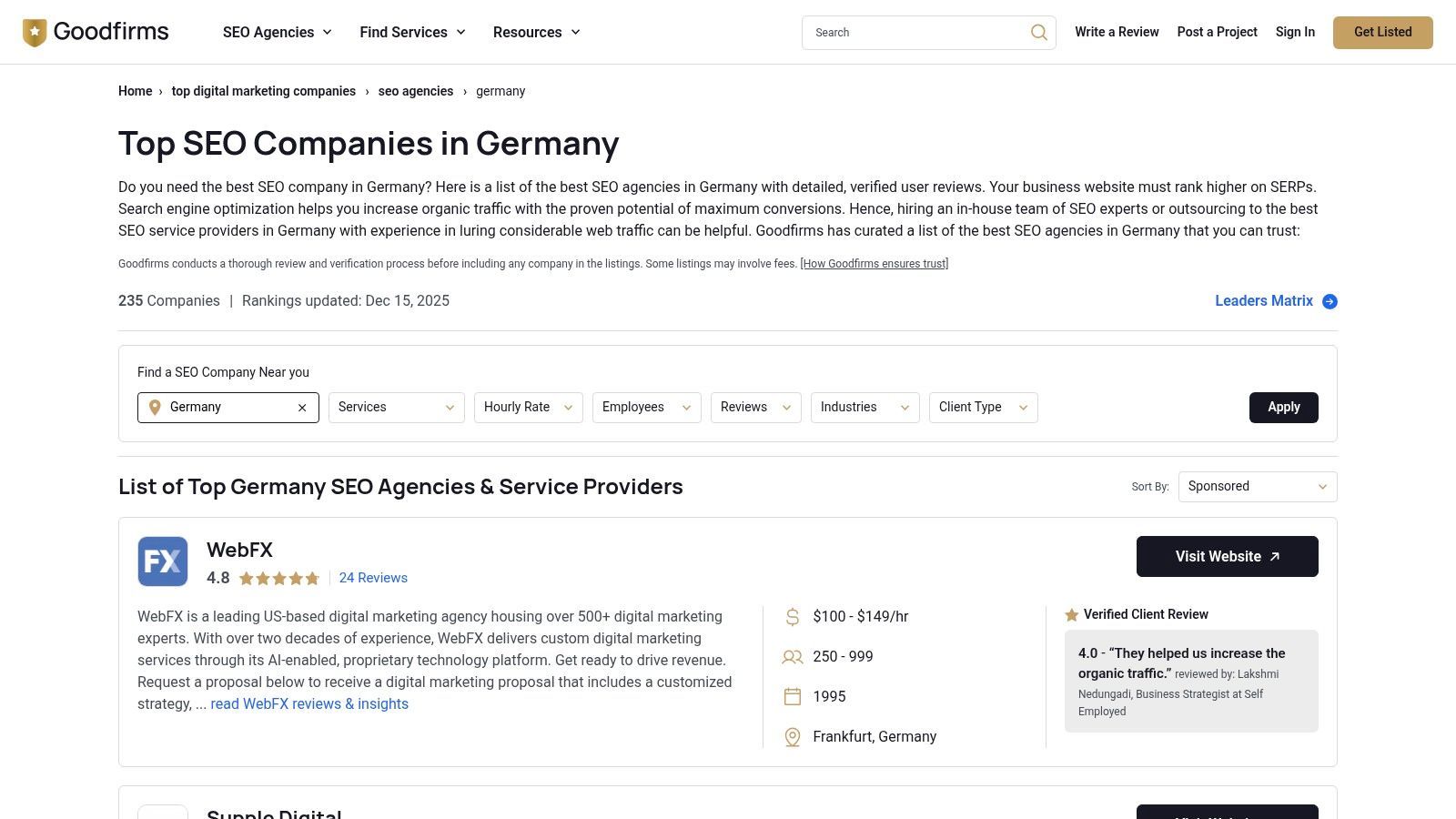Open the Hourly Rate filter dropdown
The width and height of the screenshot is (1456, 819).
click(x=528, y=408)
